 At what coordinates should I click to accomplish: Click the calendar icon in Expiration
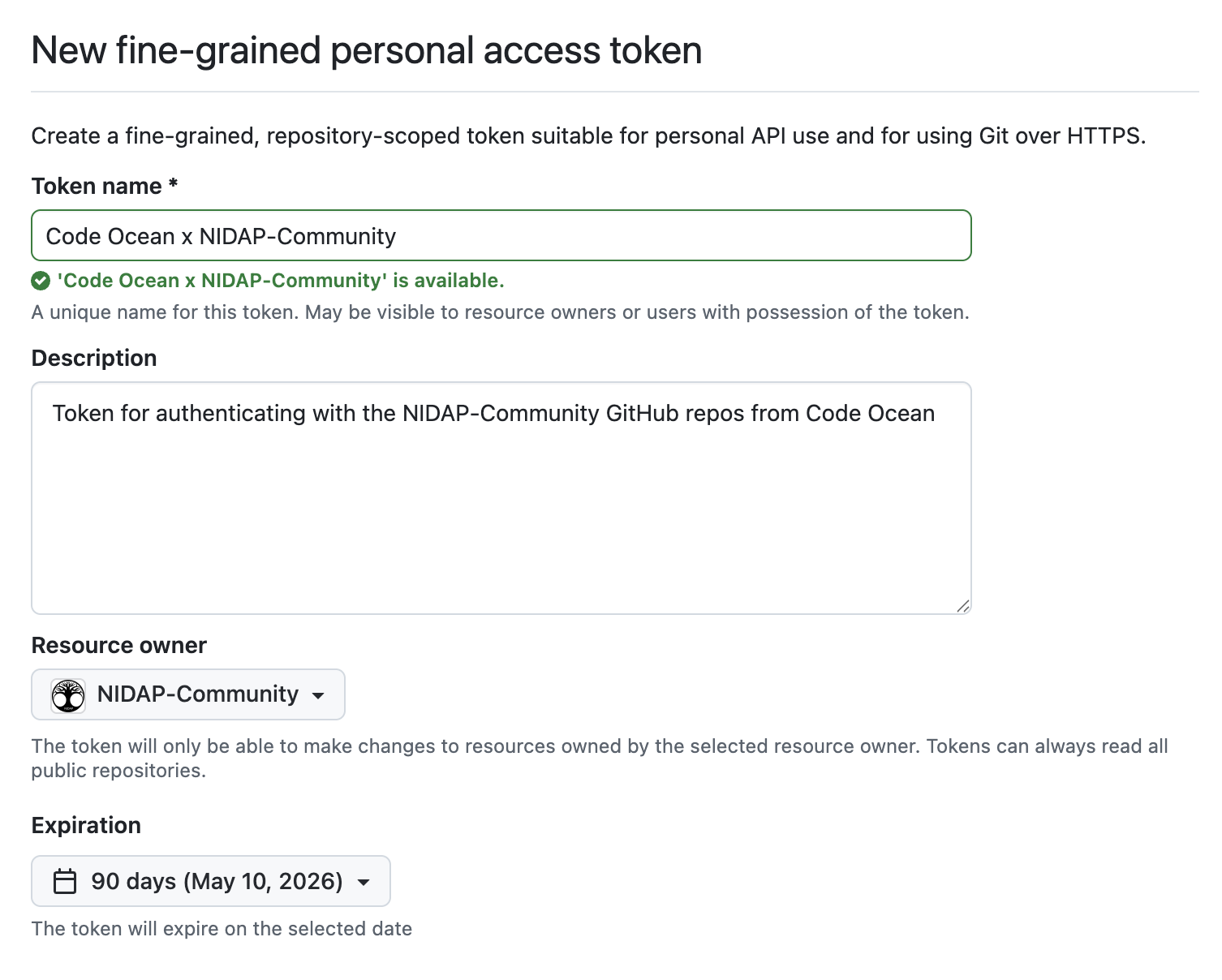coord(65,881)
